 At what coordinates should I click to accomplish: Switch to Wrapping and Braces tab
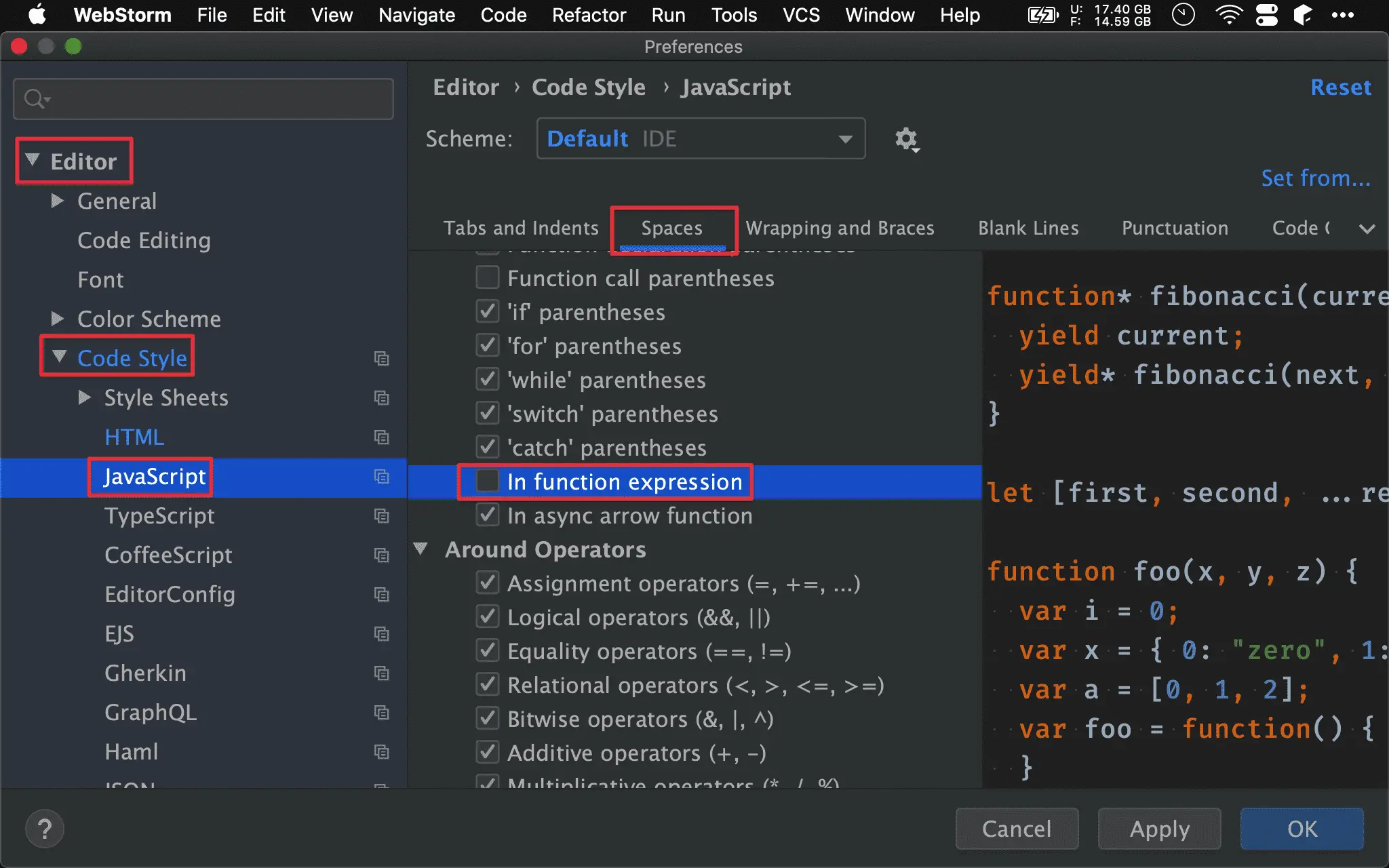[840, 229]
